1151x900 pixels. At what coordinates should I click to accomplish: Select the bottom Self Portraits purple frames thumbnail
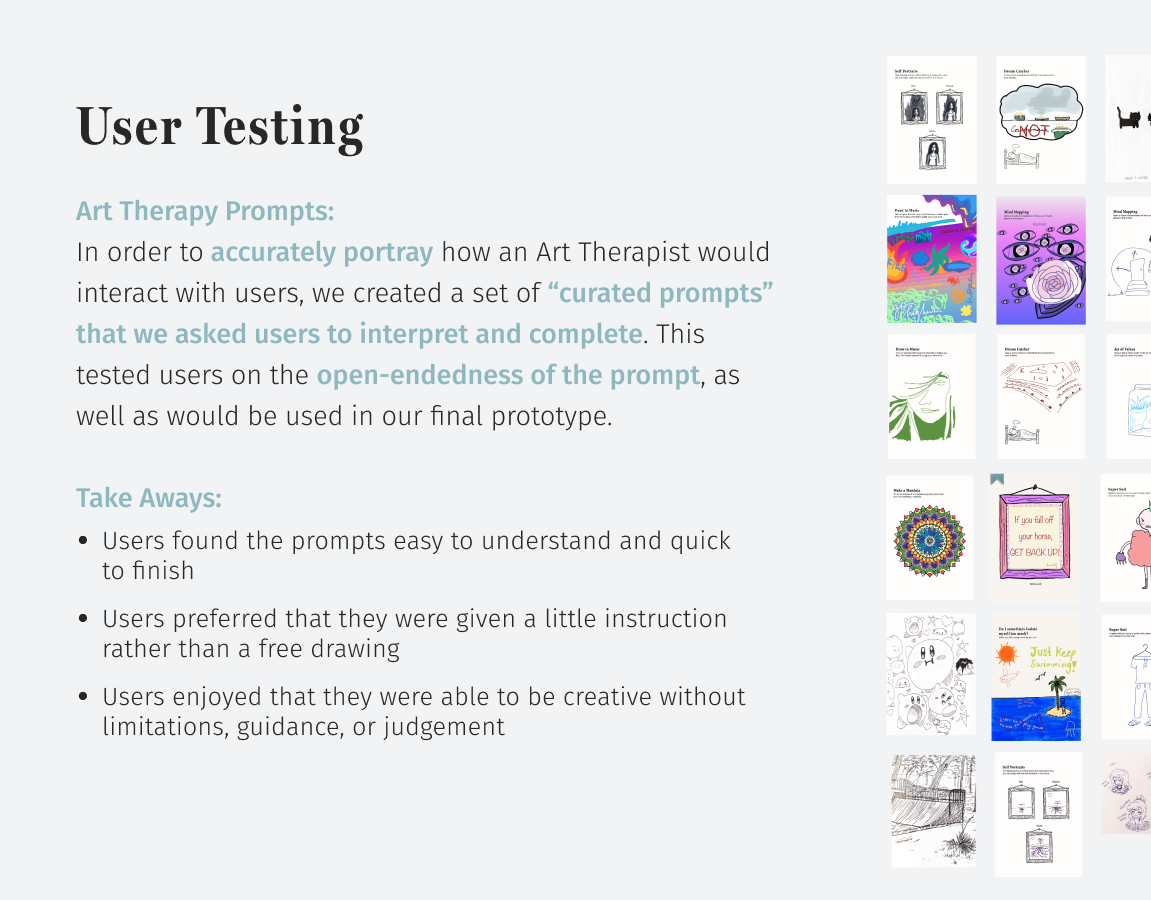(1038, 815)
